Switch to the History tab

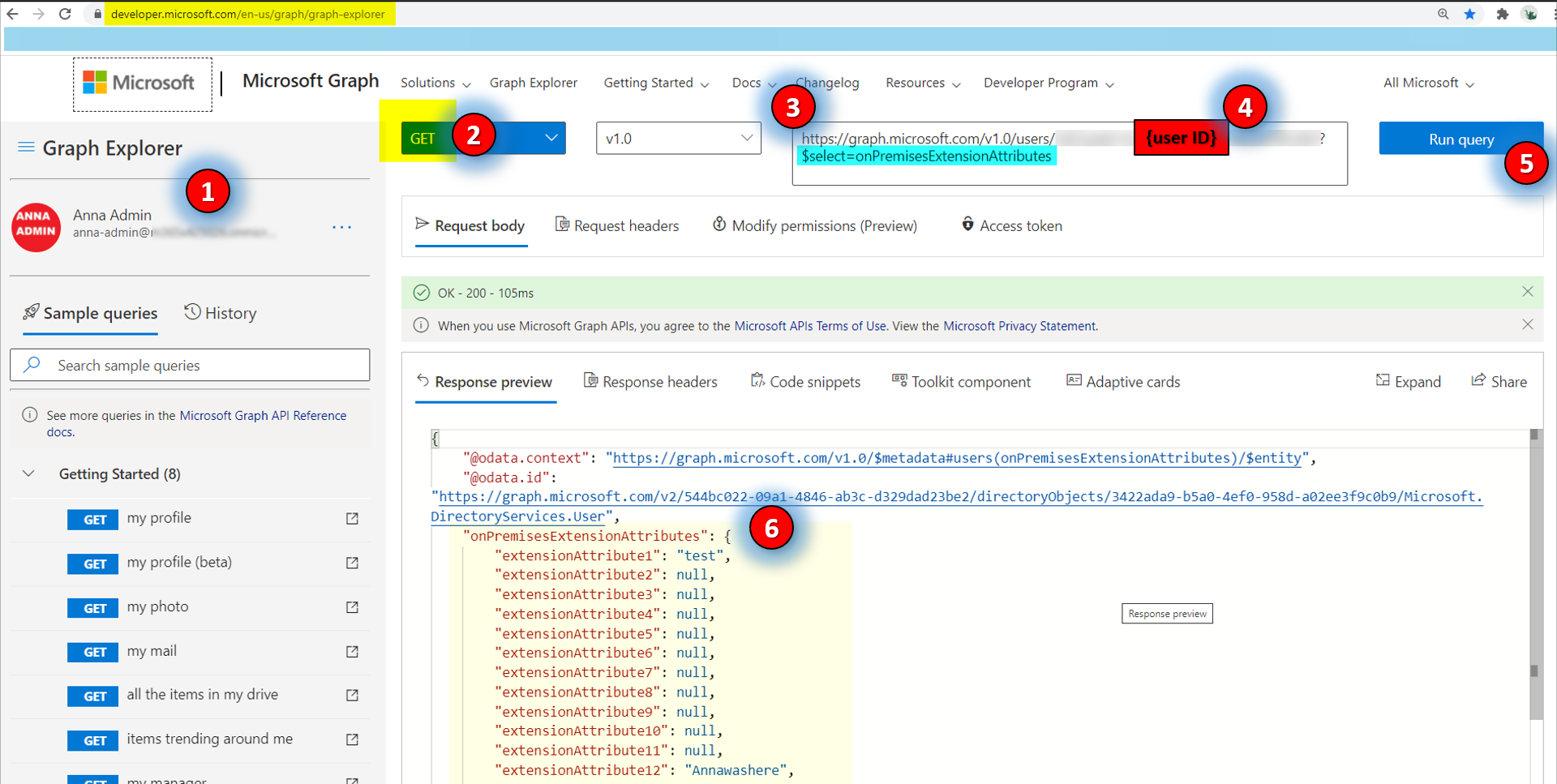pos(221,313)
